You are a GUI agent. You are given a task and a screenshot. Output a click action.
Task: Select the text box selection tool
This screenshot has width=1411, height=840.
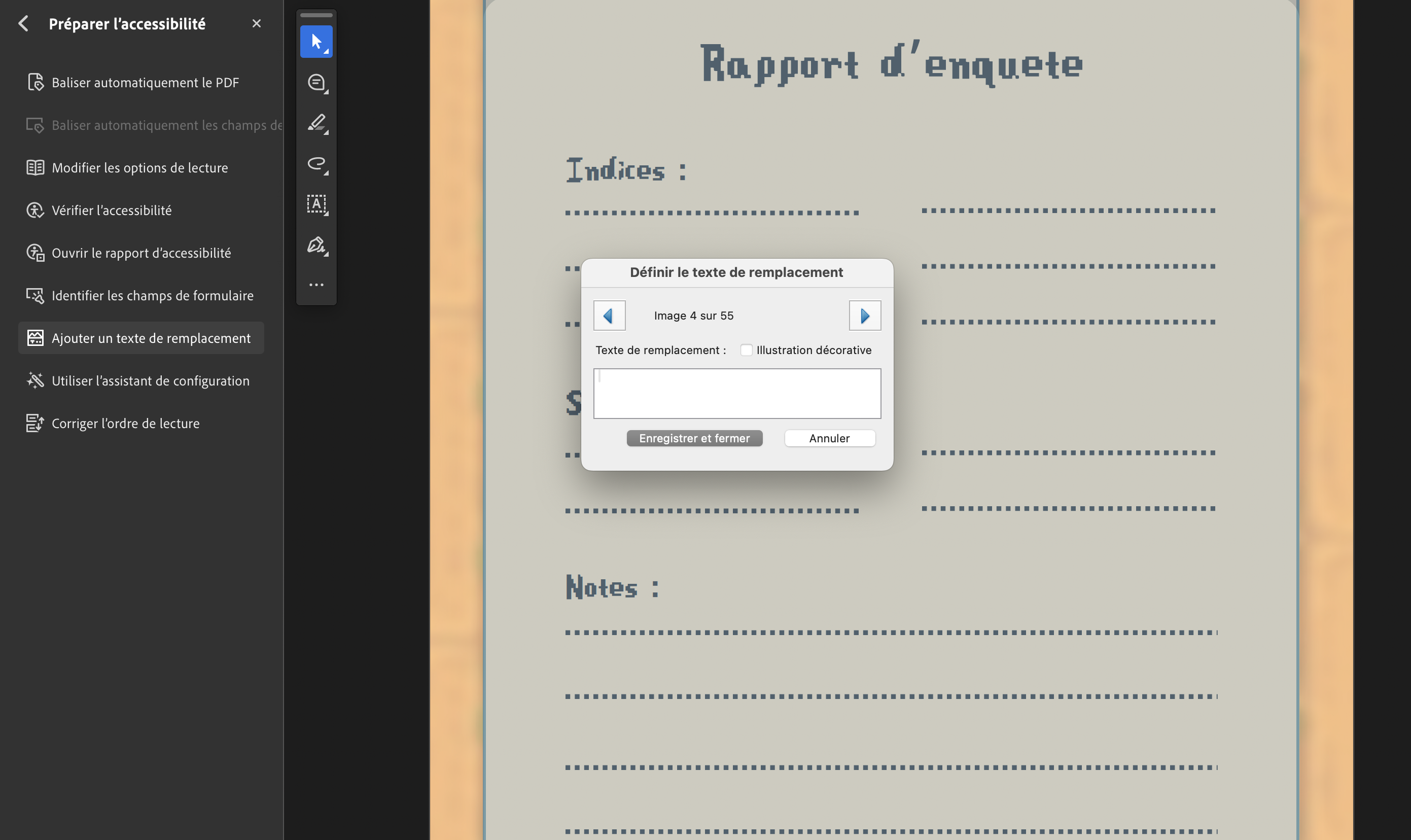click(x=316, y=204)
